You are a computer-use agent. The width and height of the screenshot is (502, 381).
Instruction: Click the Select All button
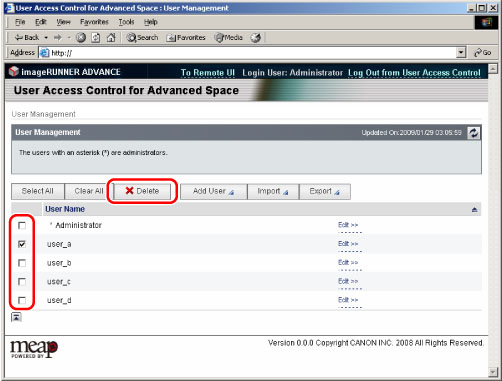(x=38, y=191)
